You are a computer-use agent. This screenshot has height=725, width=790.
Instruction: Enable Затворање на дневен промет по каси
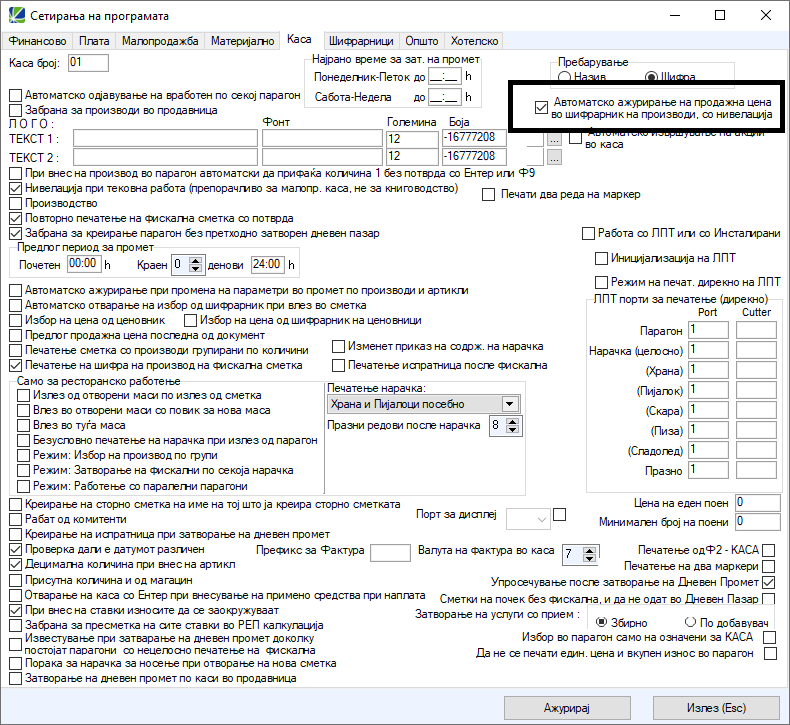tap(16, 678)
